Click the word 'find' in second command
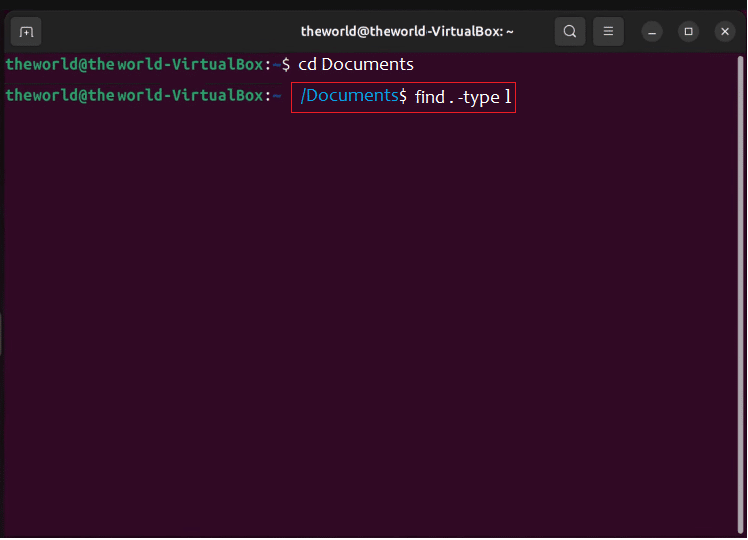The height and width of the screenshot is (540, 748). click(429, 97)
